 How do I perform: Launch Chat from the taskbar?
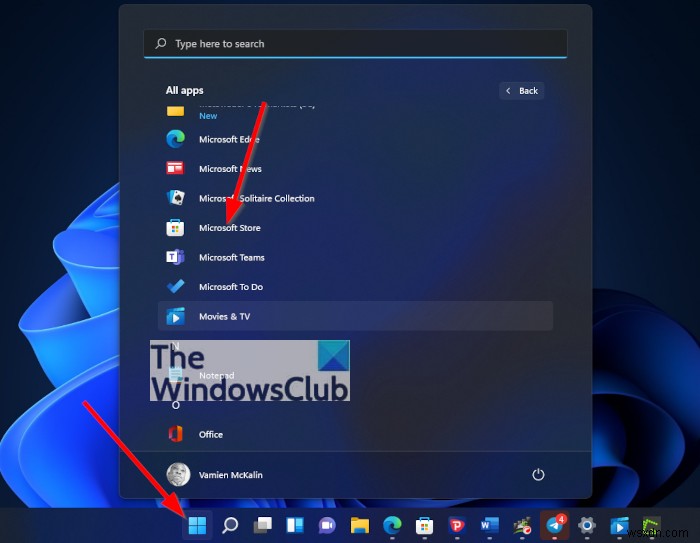point(327,526)
